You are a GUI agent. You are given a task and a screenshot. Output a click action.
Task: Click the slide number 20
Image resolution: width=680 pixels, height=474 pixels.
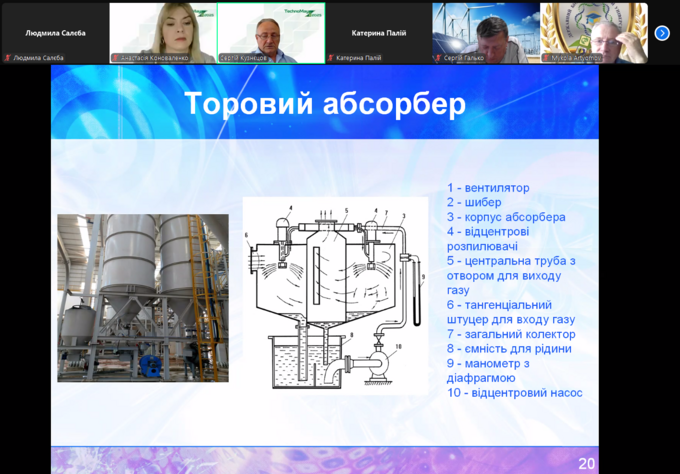tap(586, 462)
